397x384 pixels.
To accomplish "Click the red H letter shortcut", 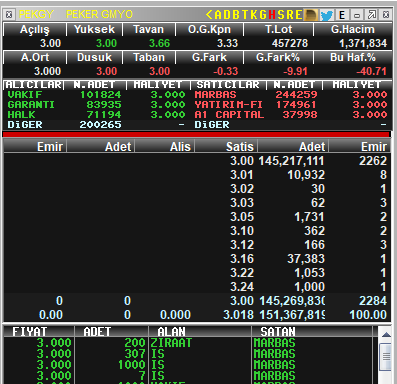I will click(272, 15).
